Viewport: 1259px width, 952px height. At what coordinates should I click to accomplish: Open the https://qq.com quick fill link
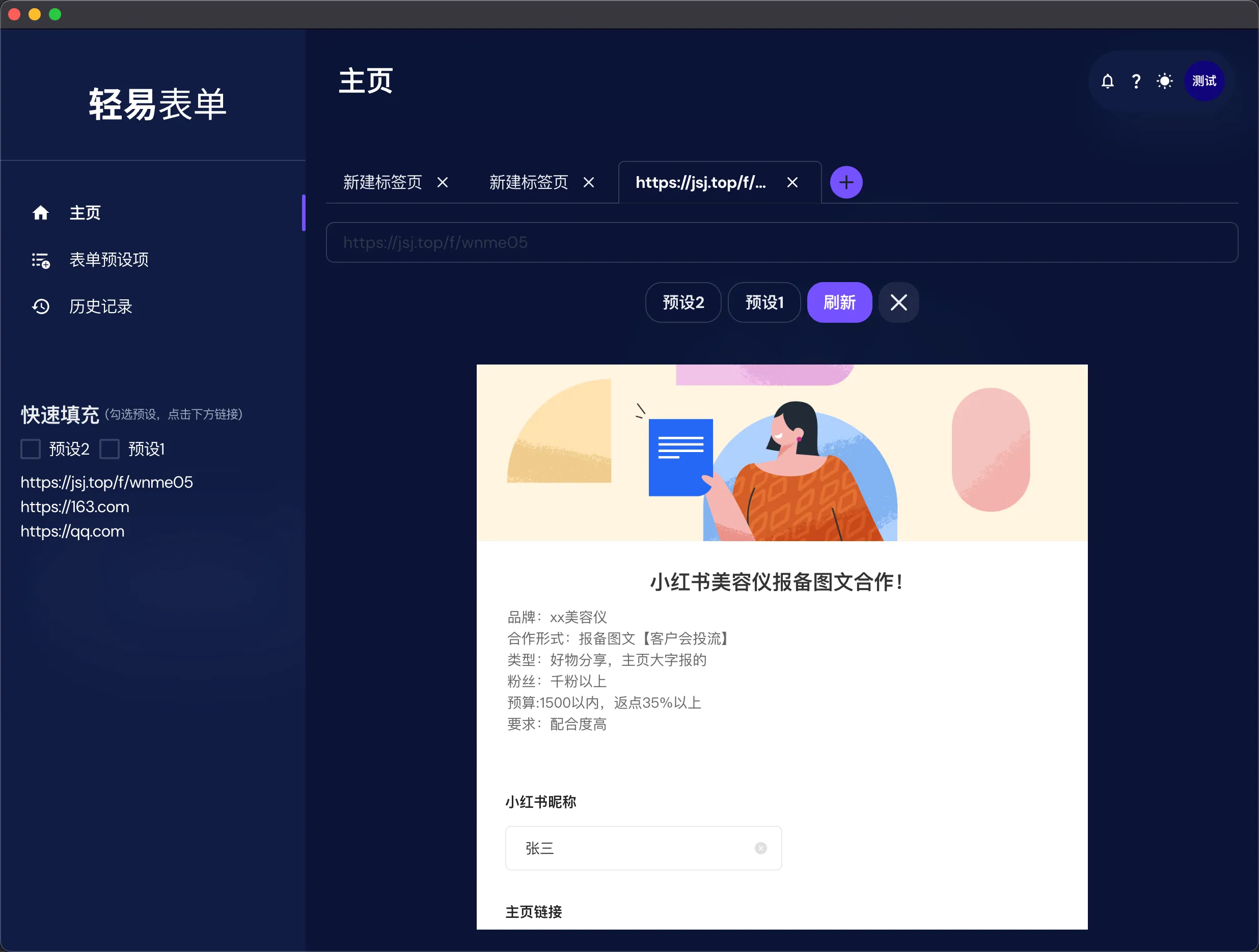pyautogui.click(x=72, y=531)
